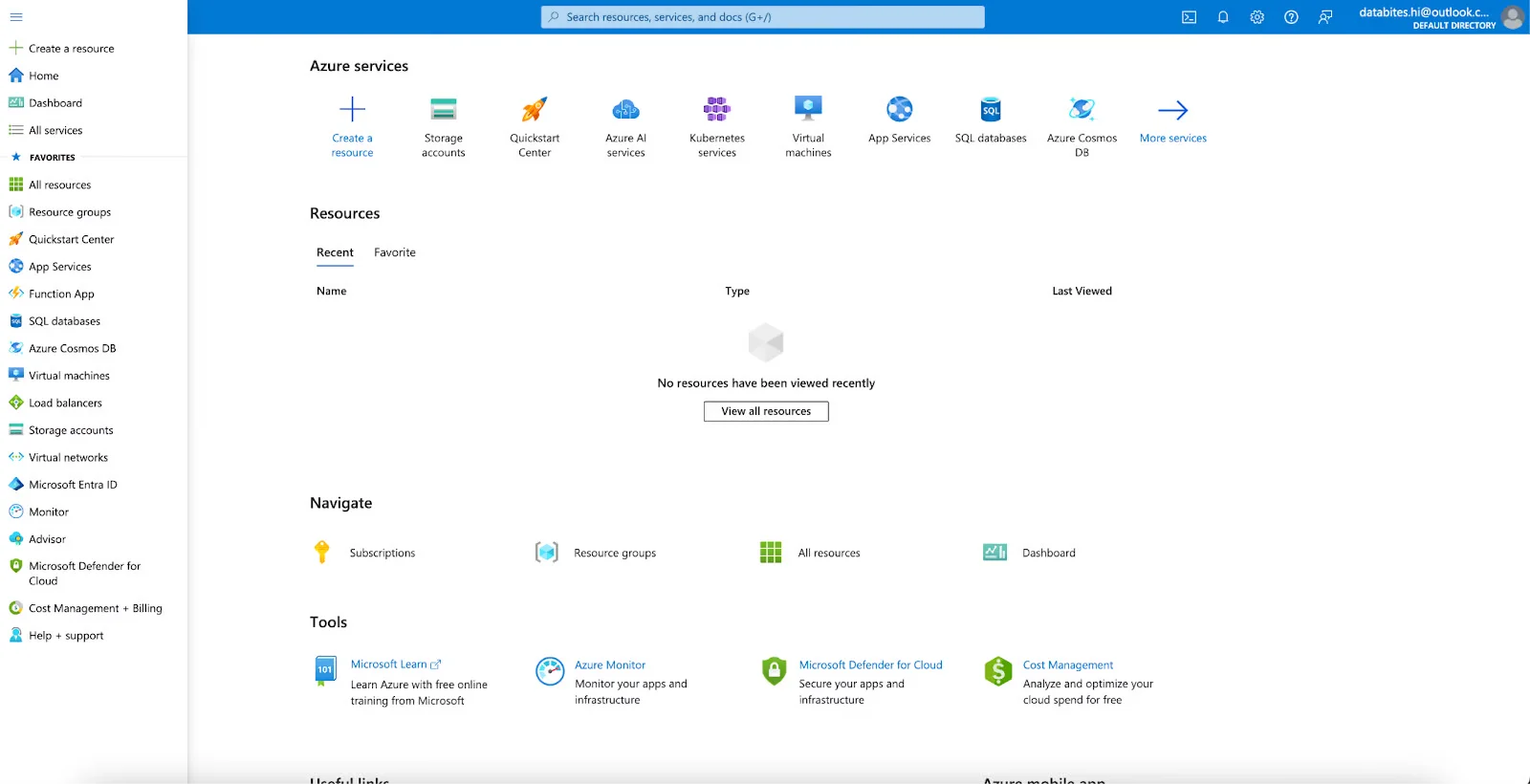Follow the Cost Management link in Tools

click(x=1068, y=664)
